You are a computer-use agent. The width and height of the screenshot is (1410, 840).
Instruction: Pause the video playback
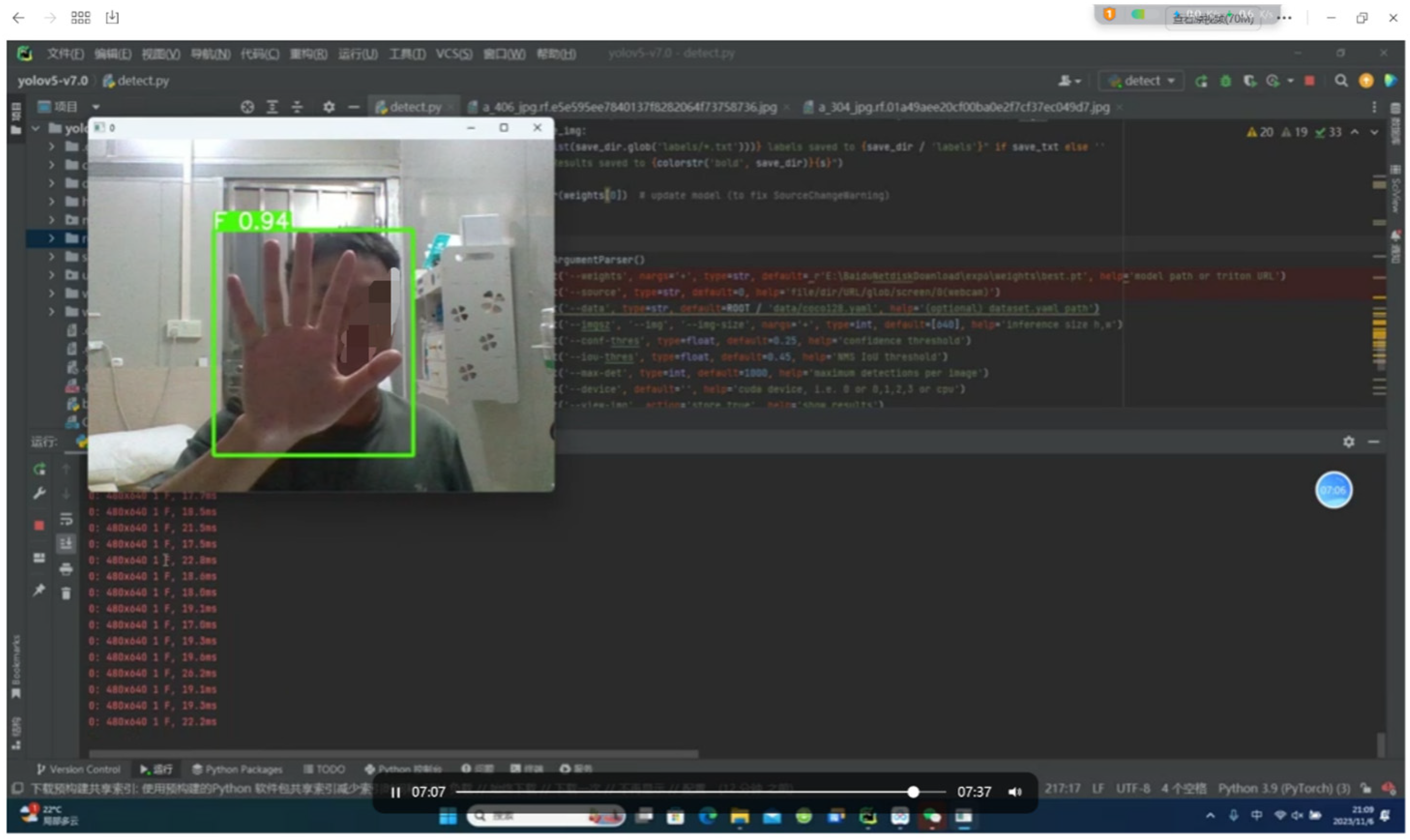point(396,793)
